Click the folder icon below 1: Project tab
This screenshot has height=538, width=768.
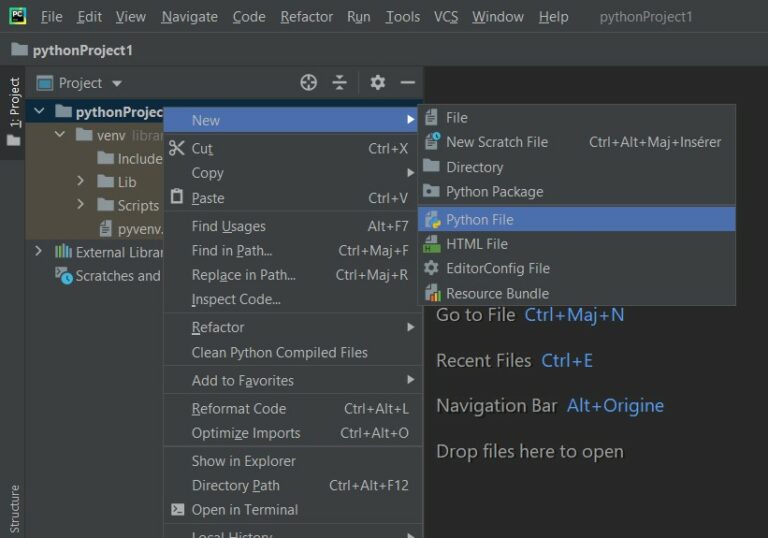coord(13,141)
